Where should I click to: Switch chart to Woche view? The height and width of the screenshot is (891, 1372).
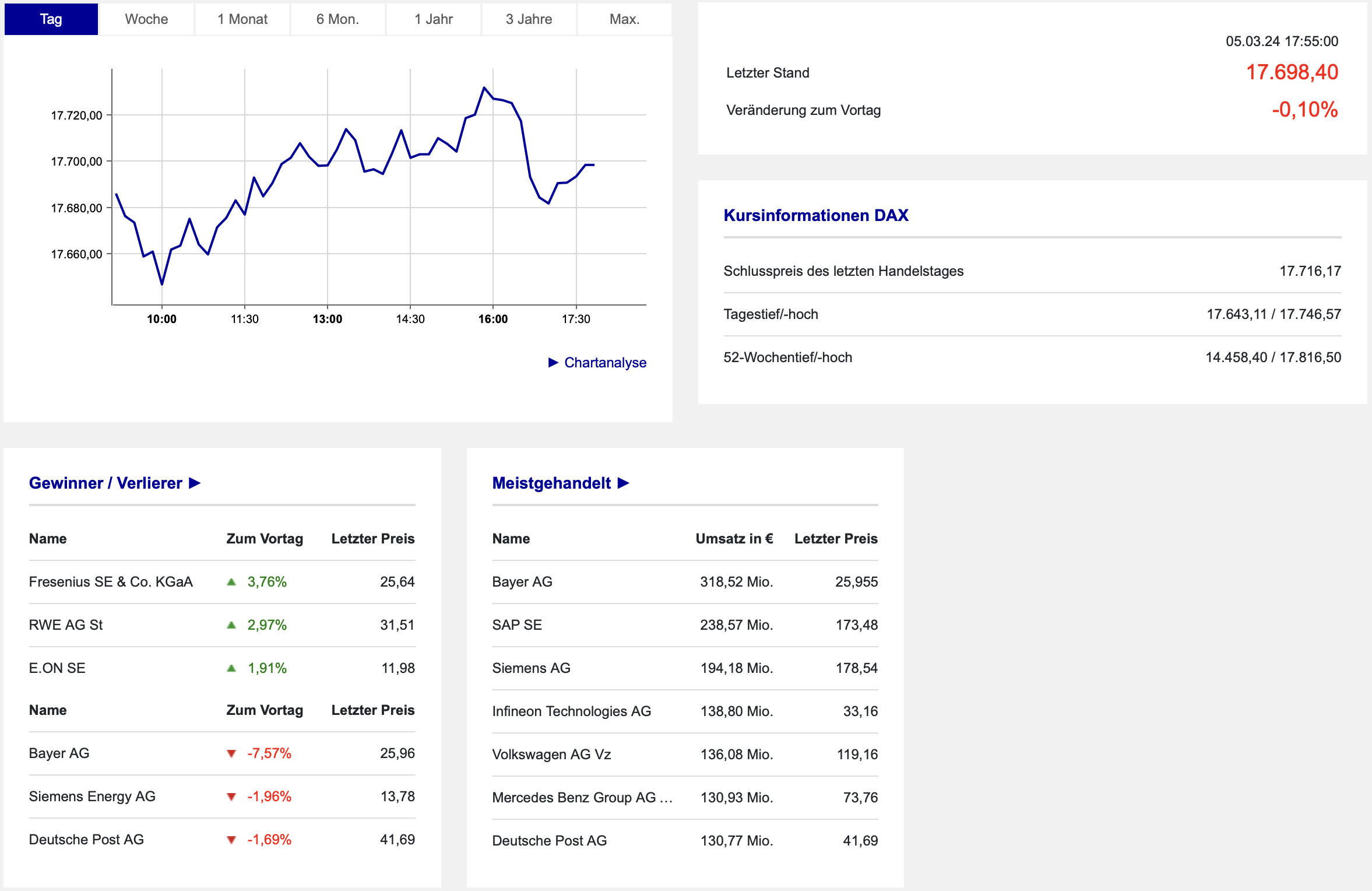(x=146, y=19)
